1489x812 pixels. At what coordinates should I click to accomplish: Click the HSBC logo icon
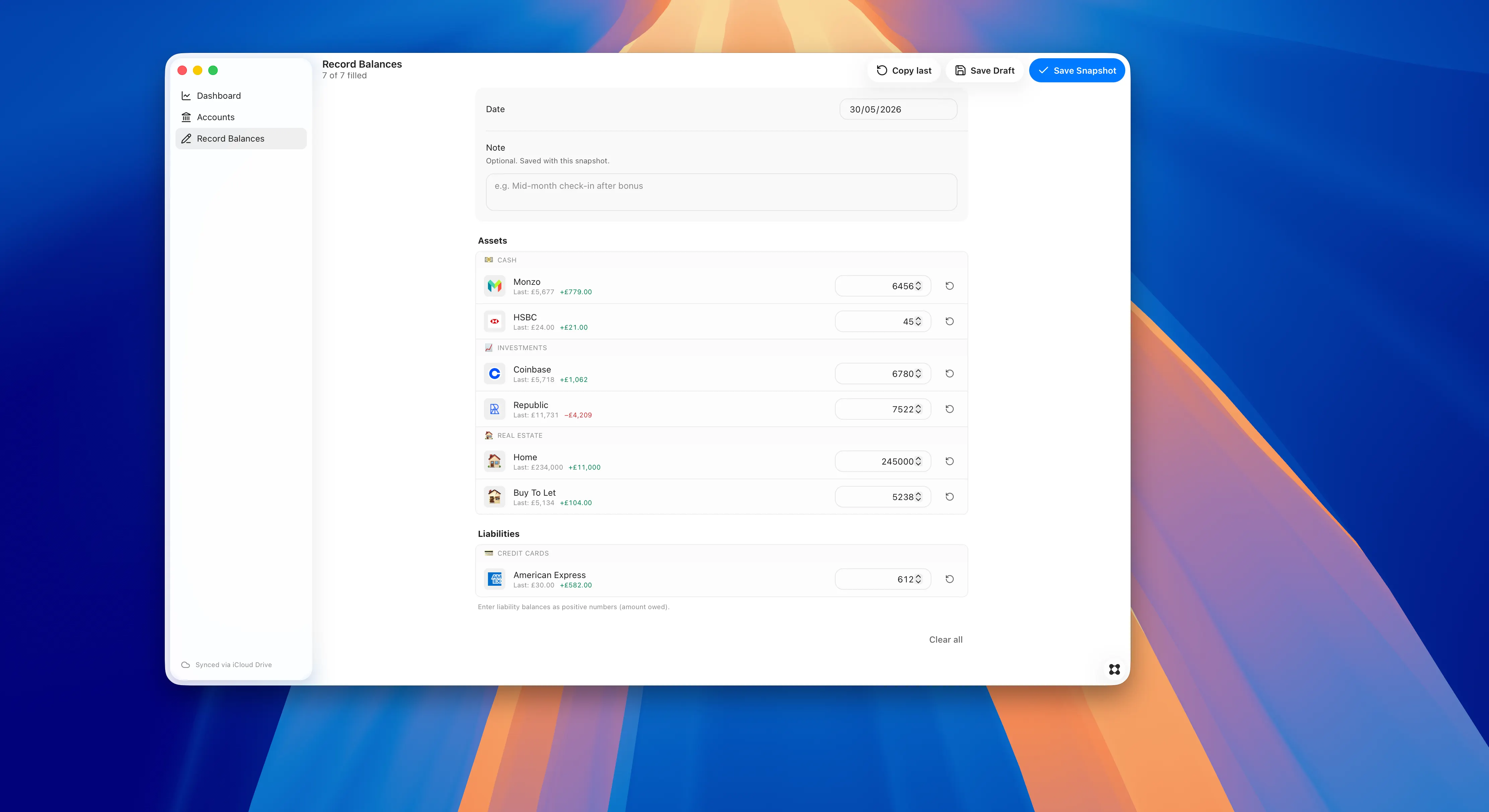(x=495, y=321)
